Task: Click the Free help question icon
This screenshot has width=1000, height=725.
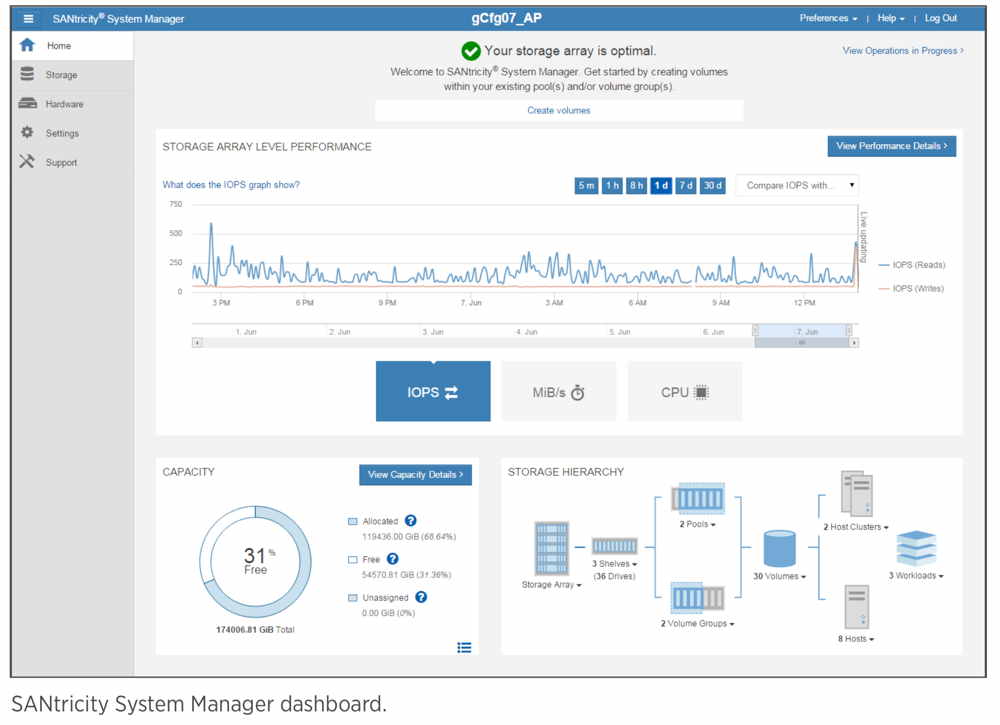Action: [x=393, y=559]
